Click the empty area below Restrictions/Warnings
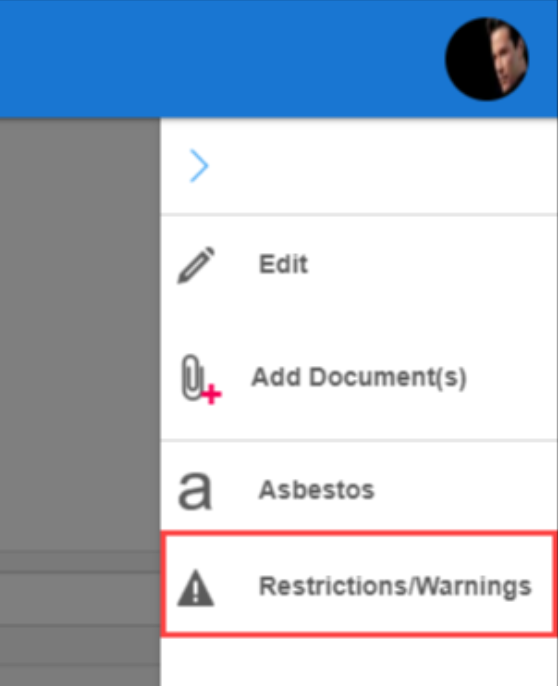Screen dimensions: 558x686 pyautogui.click(x=359, y=662)
